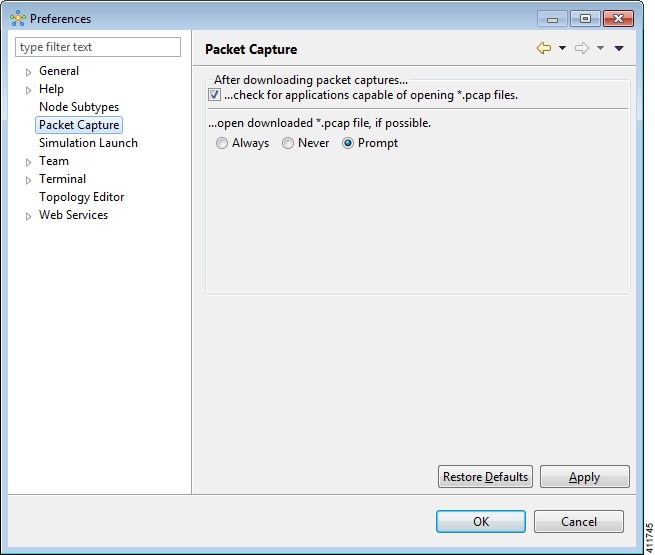The height and width of the screenshot is (555, 655).
Task: Open the preferences page view menu arrow
Action: (619, 48)
